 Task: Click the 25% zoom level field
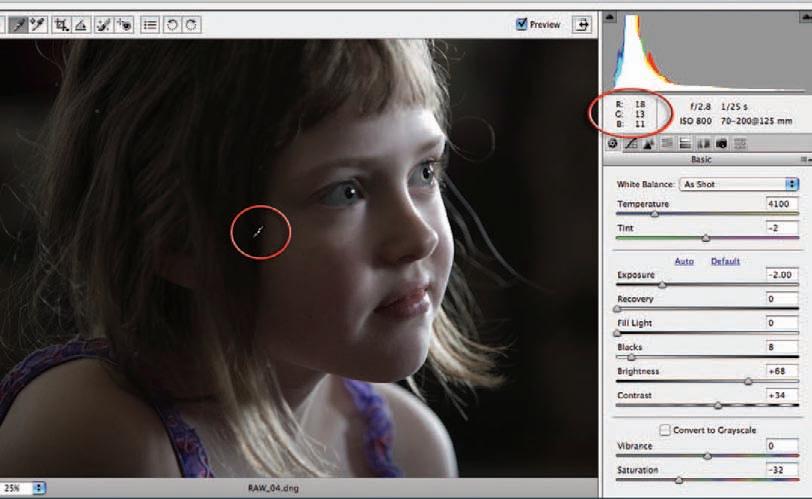[x=16, y=488]
